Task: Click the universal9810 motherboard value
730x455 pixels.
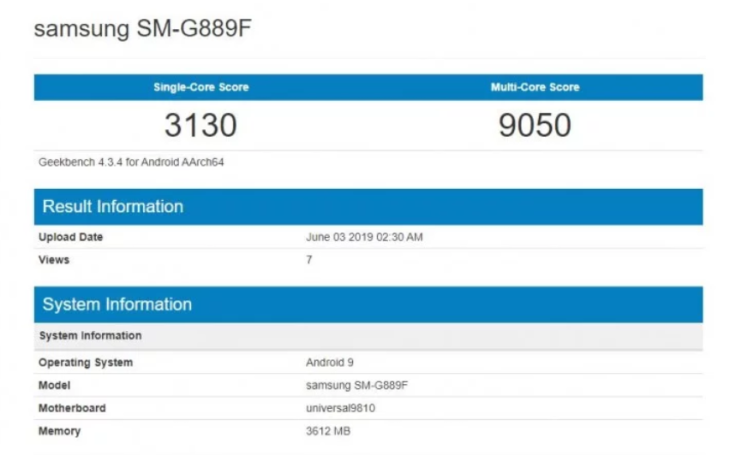Action: 340,408
